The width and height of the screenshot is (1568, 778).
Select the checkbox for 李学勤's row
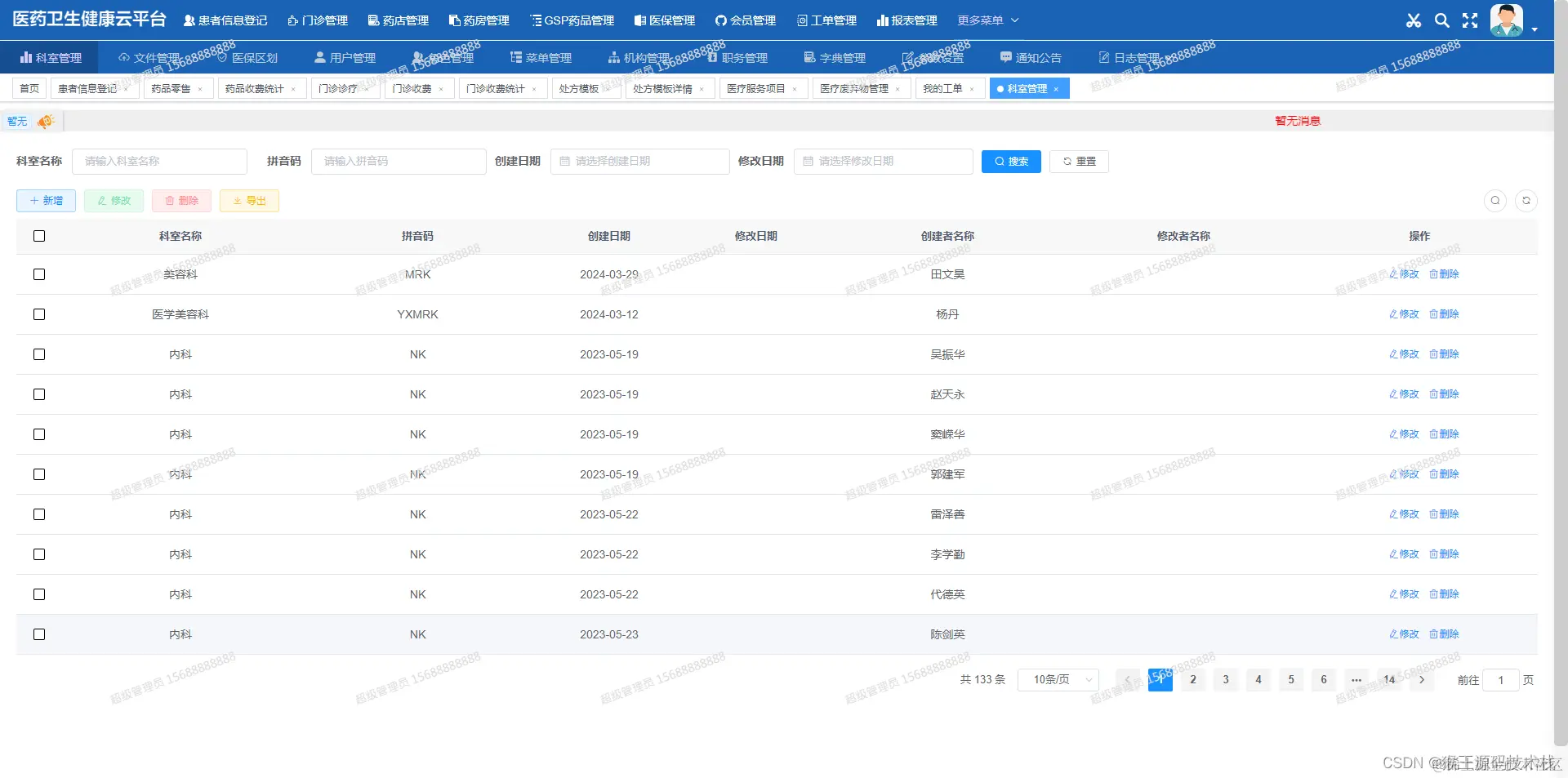[x=39, y=554]
